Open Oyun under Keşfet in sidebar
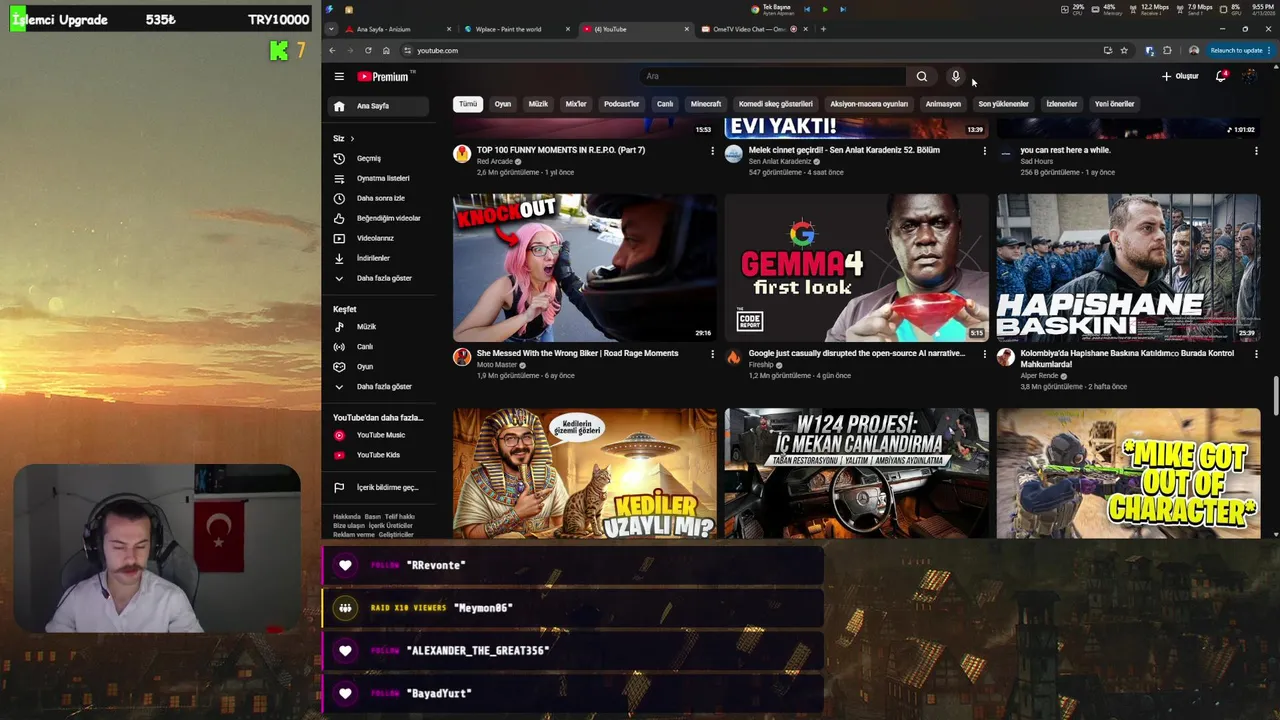Screen dimensions: 1280x720 380,367
